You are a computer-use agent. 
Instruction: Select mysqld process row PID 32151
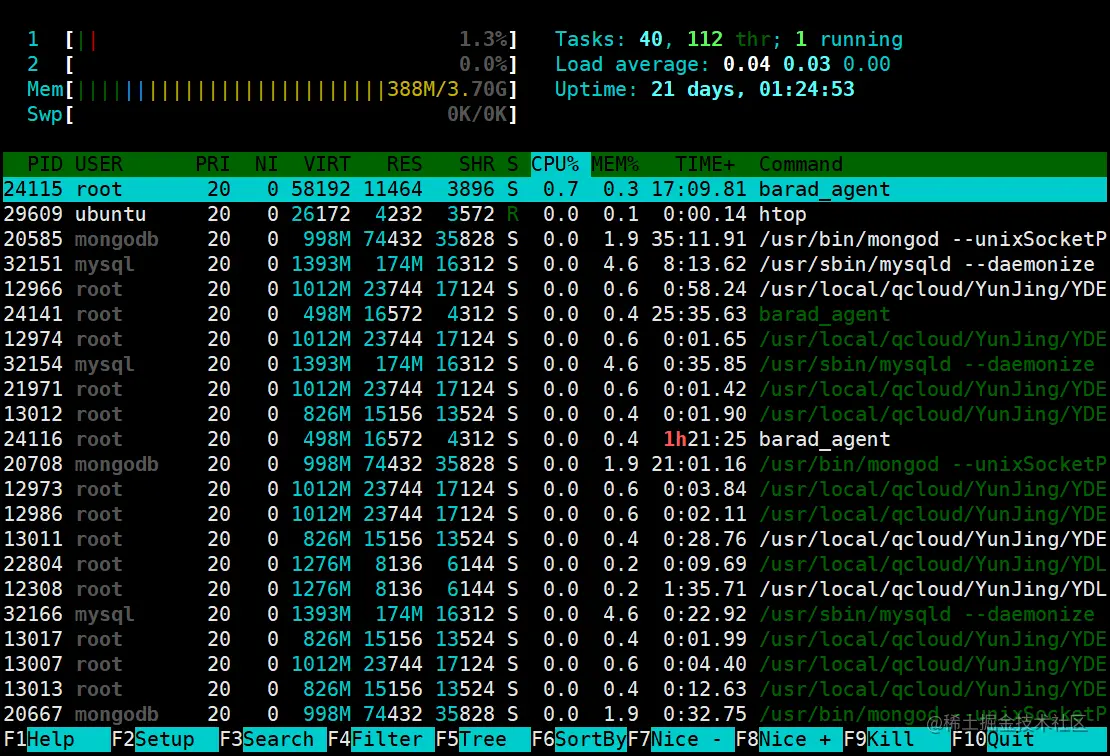pyautogui.click(x=555, y=264)
